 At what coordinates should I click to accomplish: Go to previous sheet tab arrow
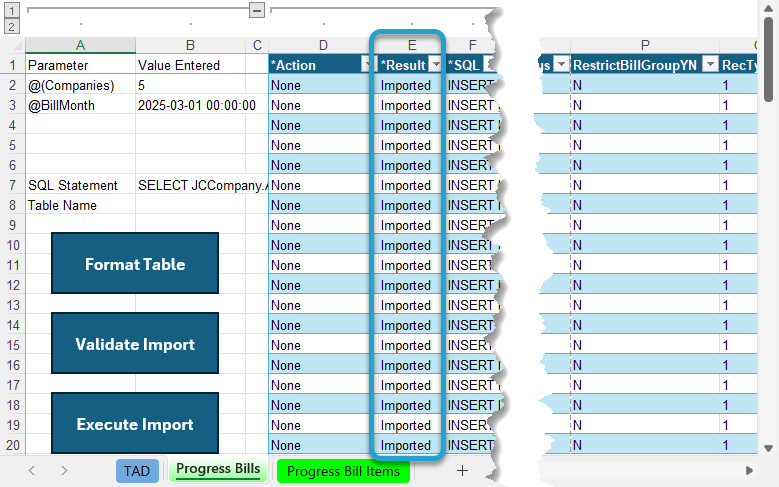(x=32, y=470)
